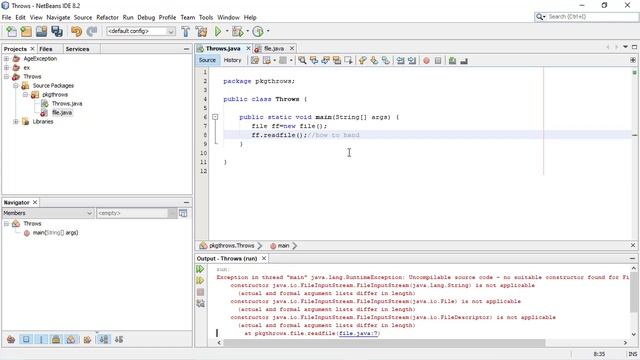
Task: Toggle Show Inherited Members in Navigator
Action: point(11,339)
